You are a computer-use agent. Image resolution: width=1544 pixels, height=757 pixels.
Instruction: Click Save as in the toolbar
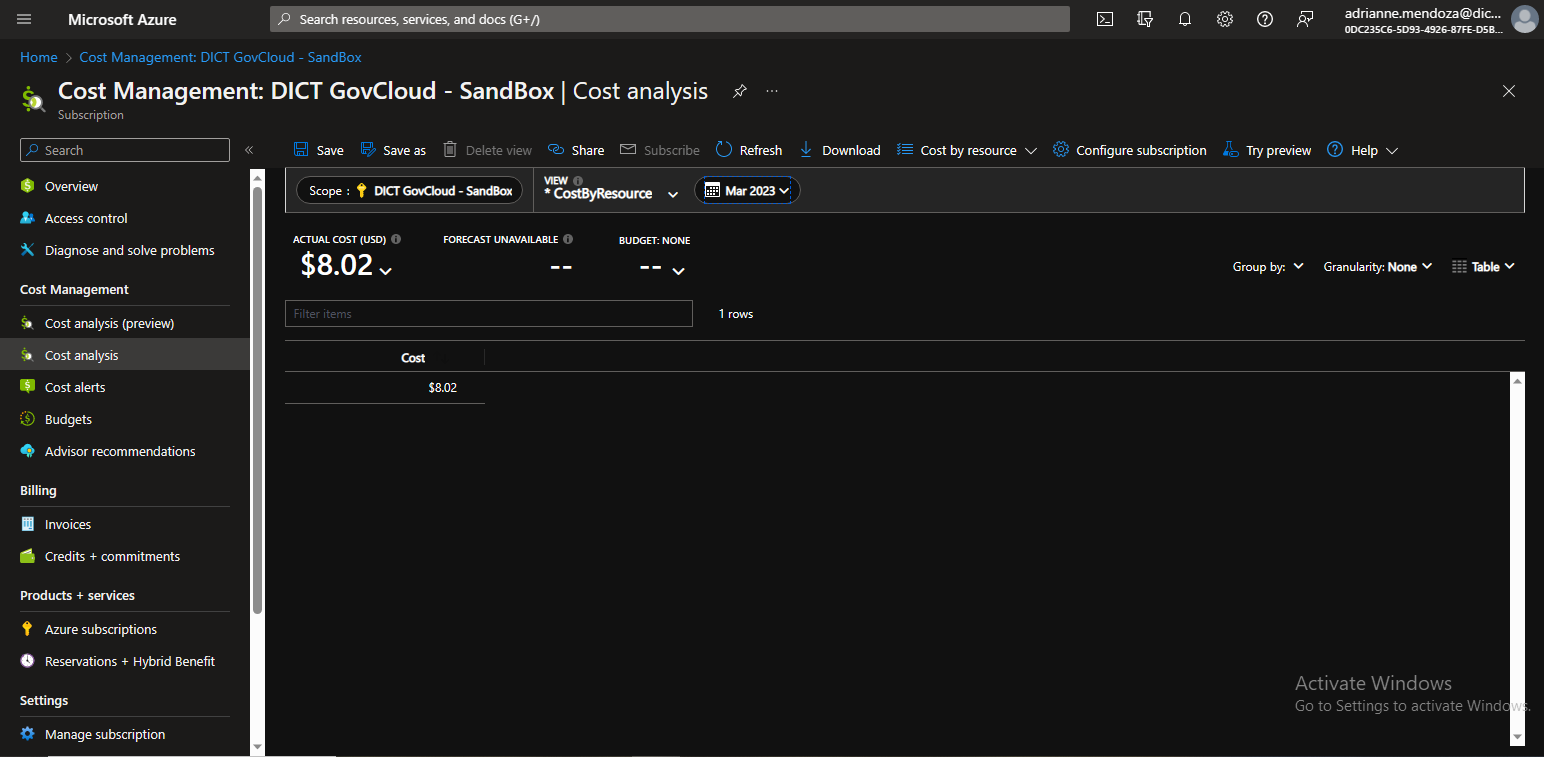point(393,150)
